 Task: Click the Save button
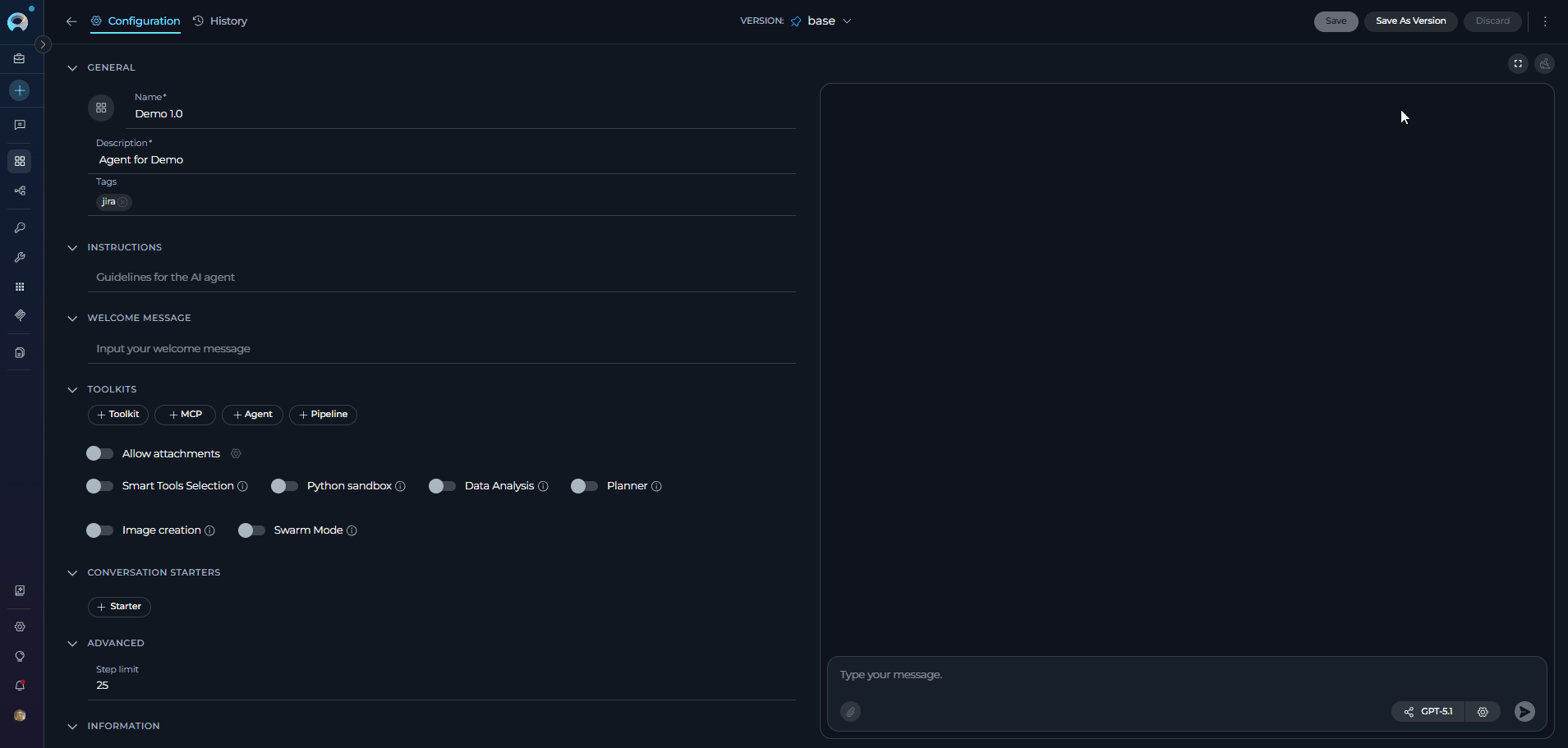click(1336, 21)
